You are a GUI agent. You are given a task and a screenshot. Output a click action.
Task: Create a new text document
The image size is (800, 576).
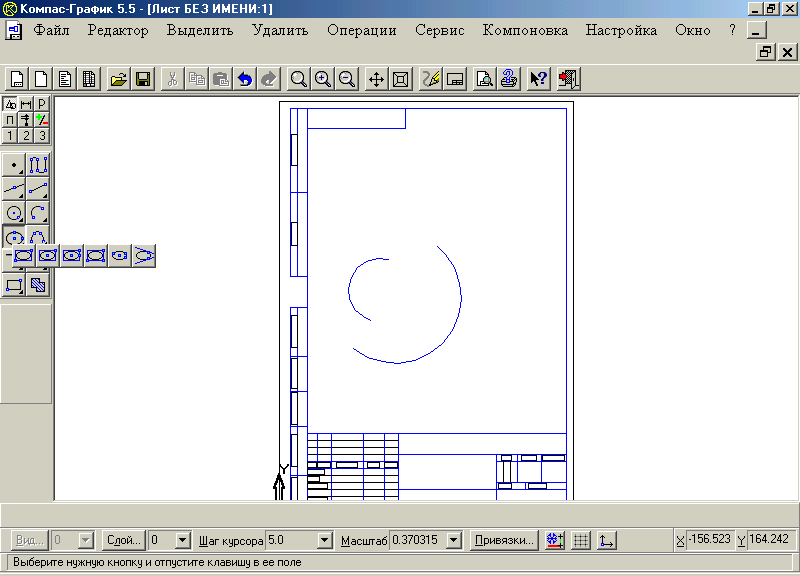(65, 79)
